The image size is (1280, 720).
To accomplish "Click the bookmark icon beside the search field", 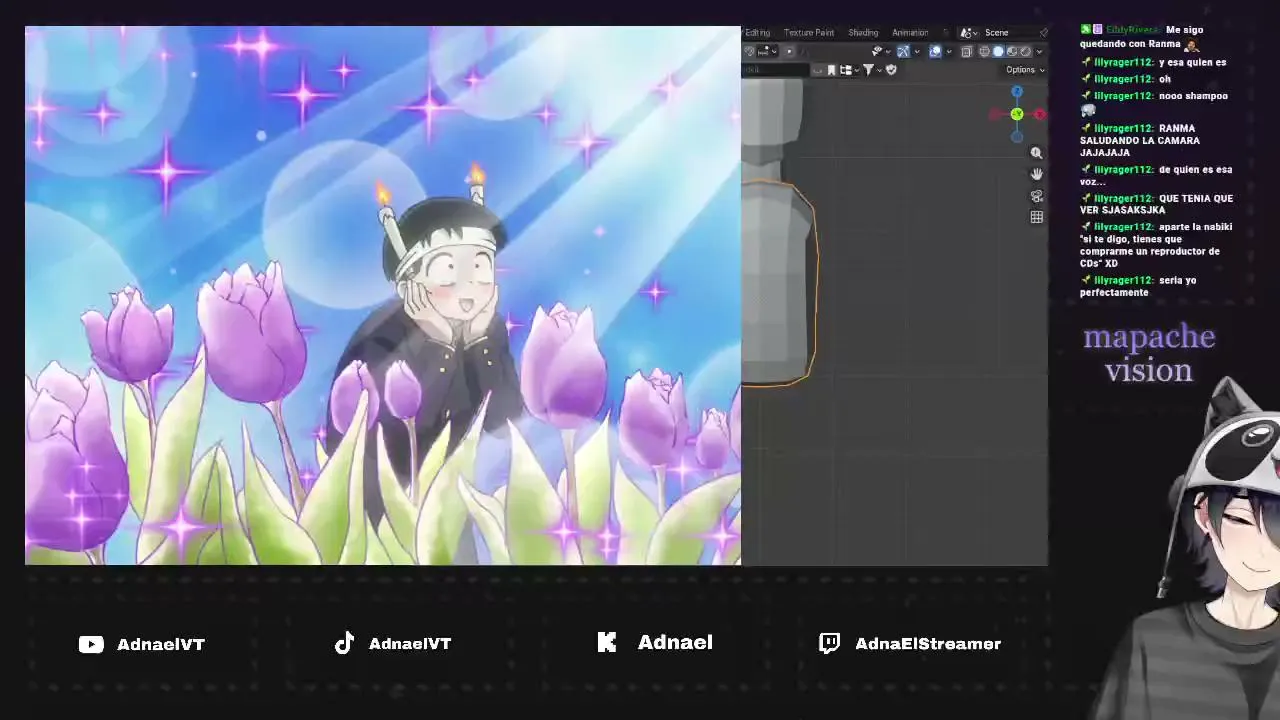I will (831, 70).
